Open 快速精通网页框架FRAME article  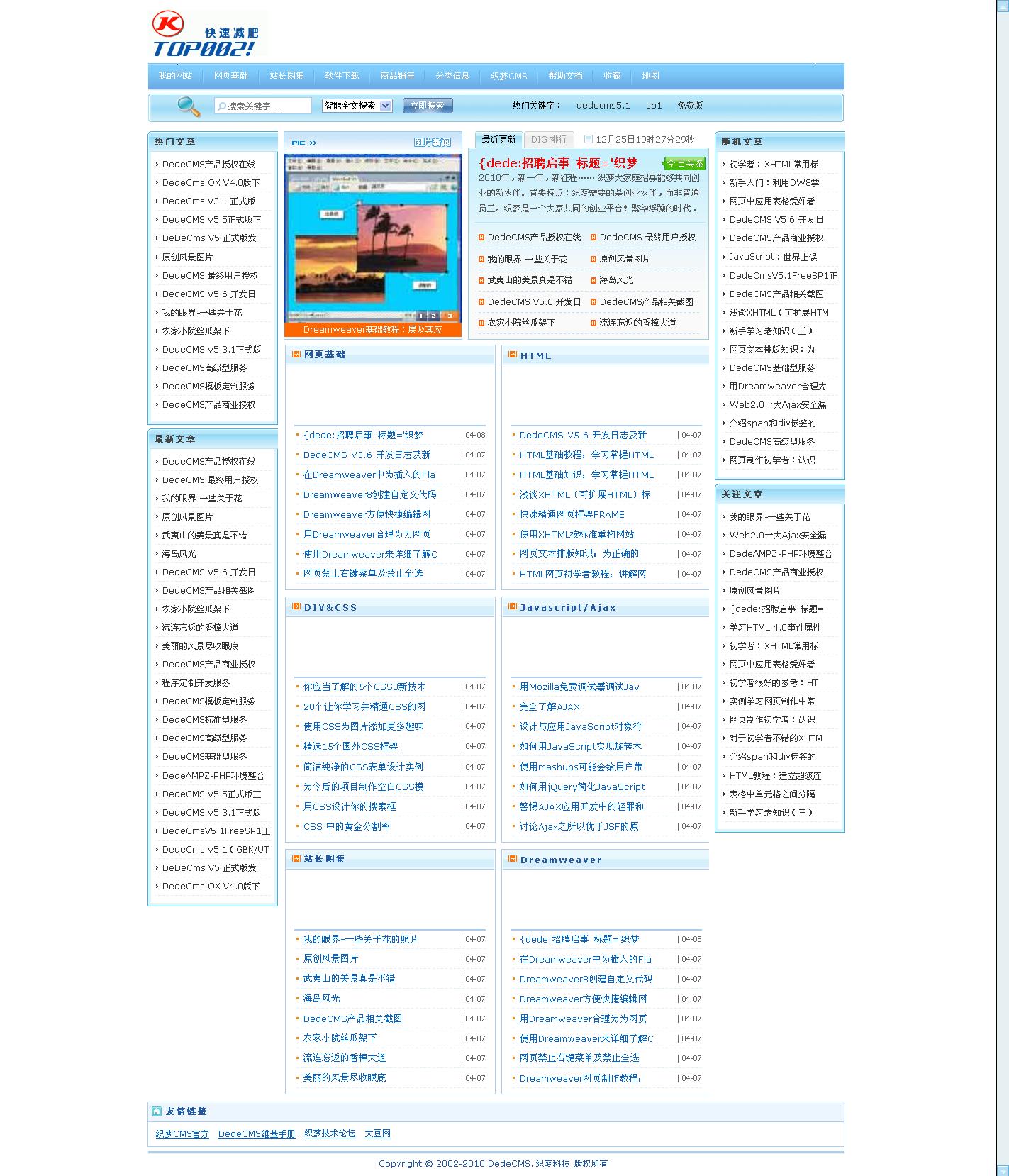(572, 515)
